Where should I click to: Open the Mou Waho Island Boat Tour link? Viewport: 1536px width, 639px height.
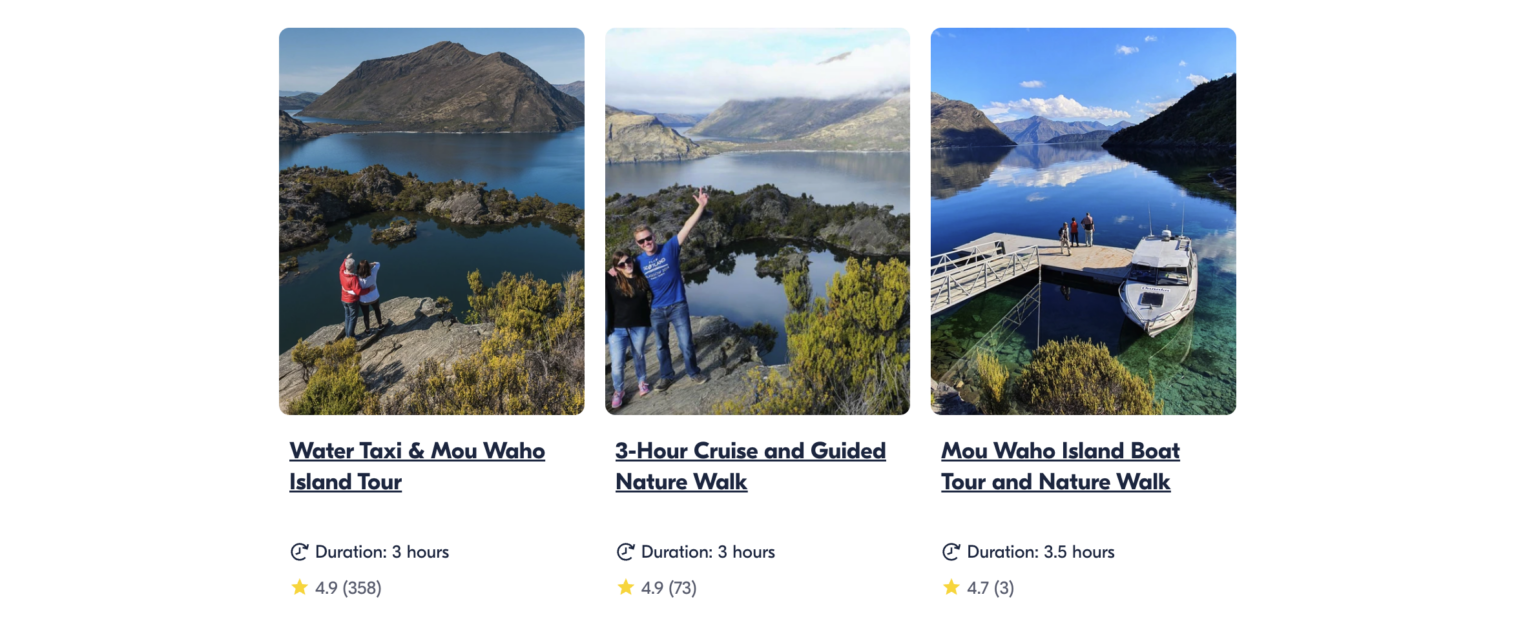pos(1060,465)
